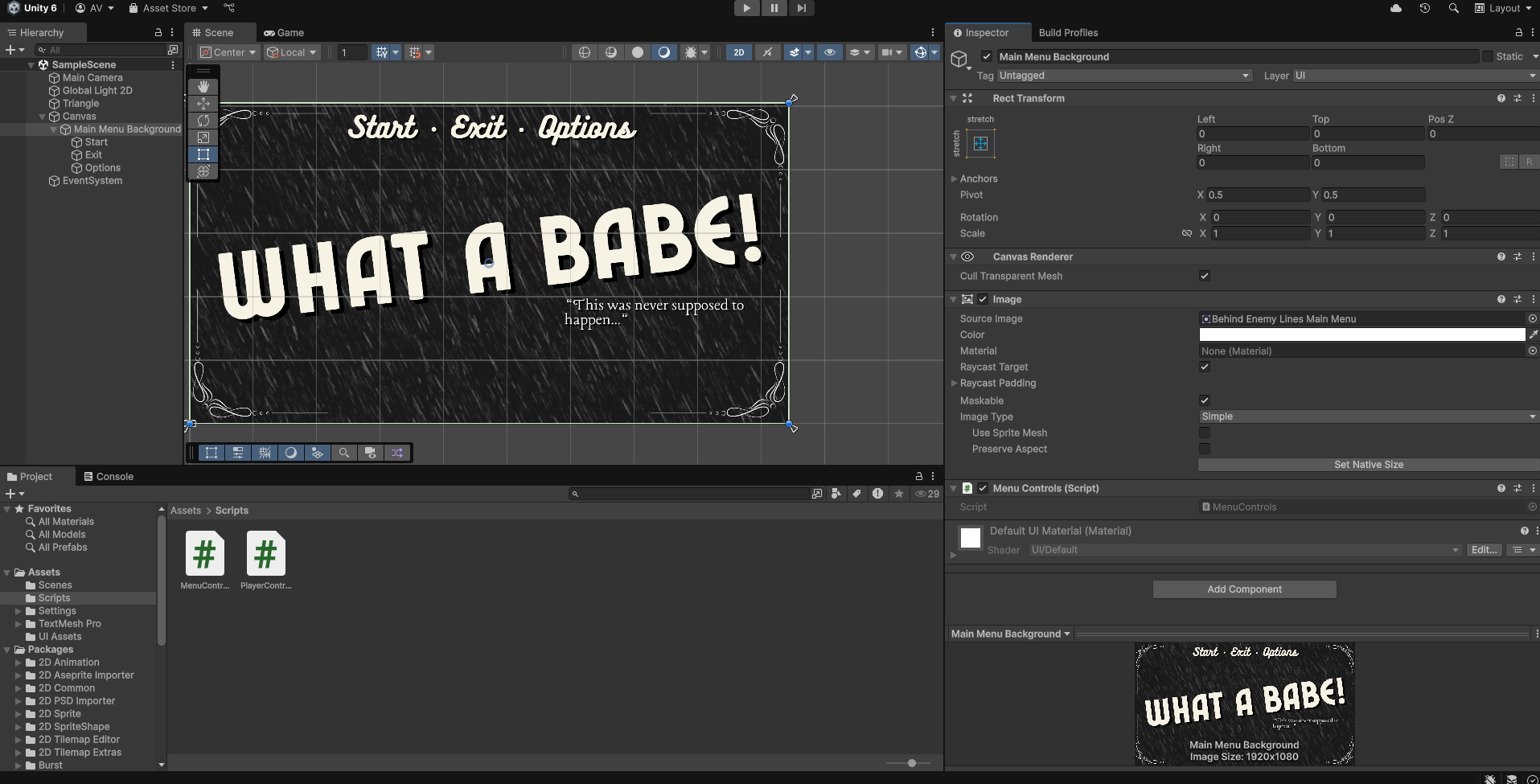Select the Hand view tool
Viewport: 1540px width, 784px height.
point(203,86)
